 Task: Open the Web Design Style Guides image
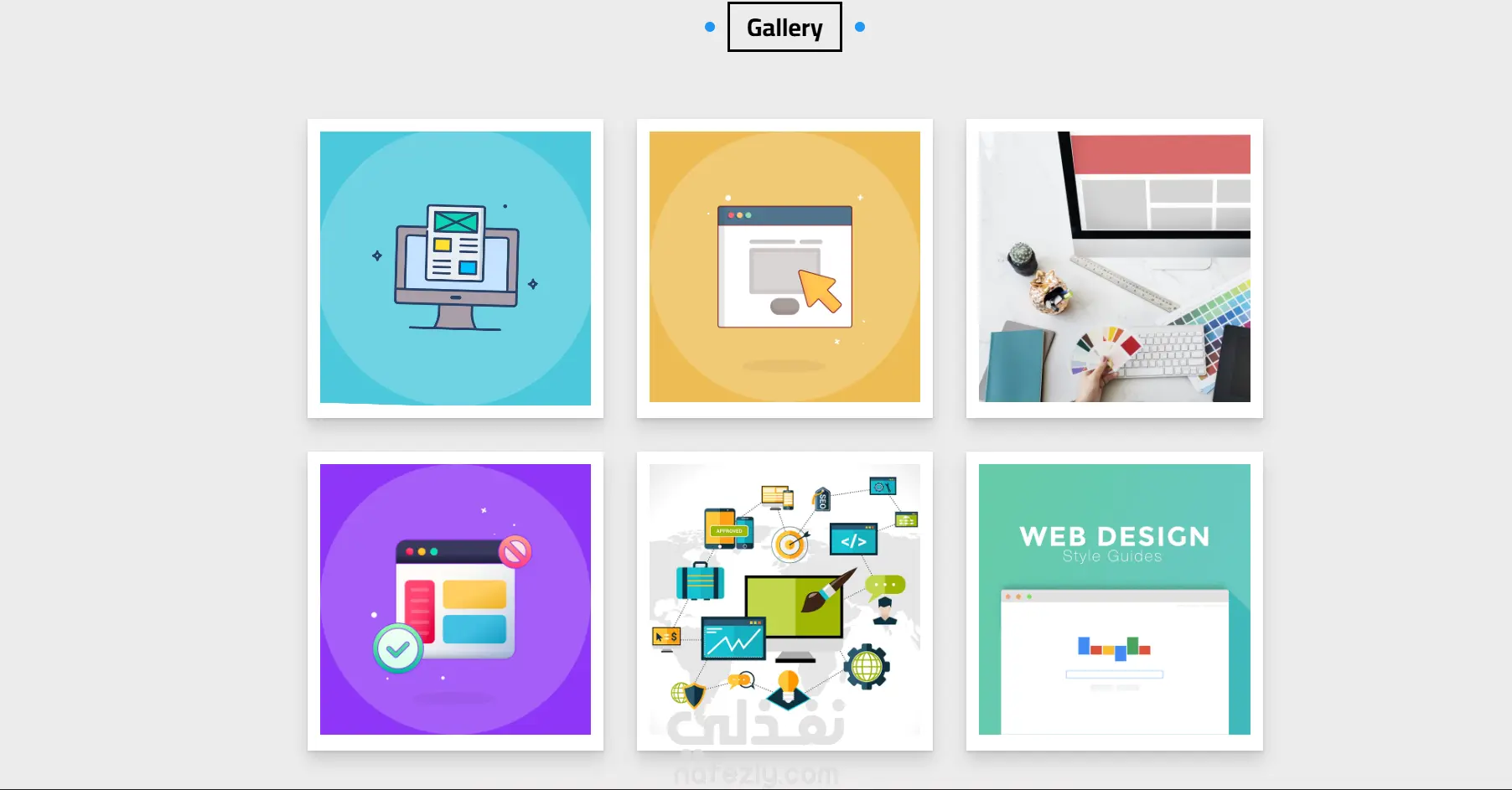(x=1115, y=599)
